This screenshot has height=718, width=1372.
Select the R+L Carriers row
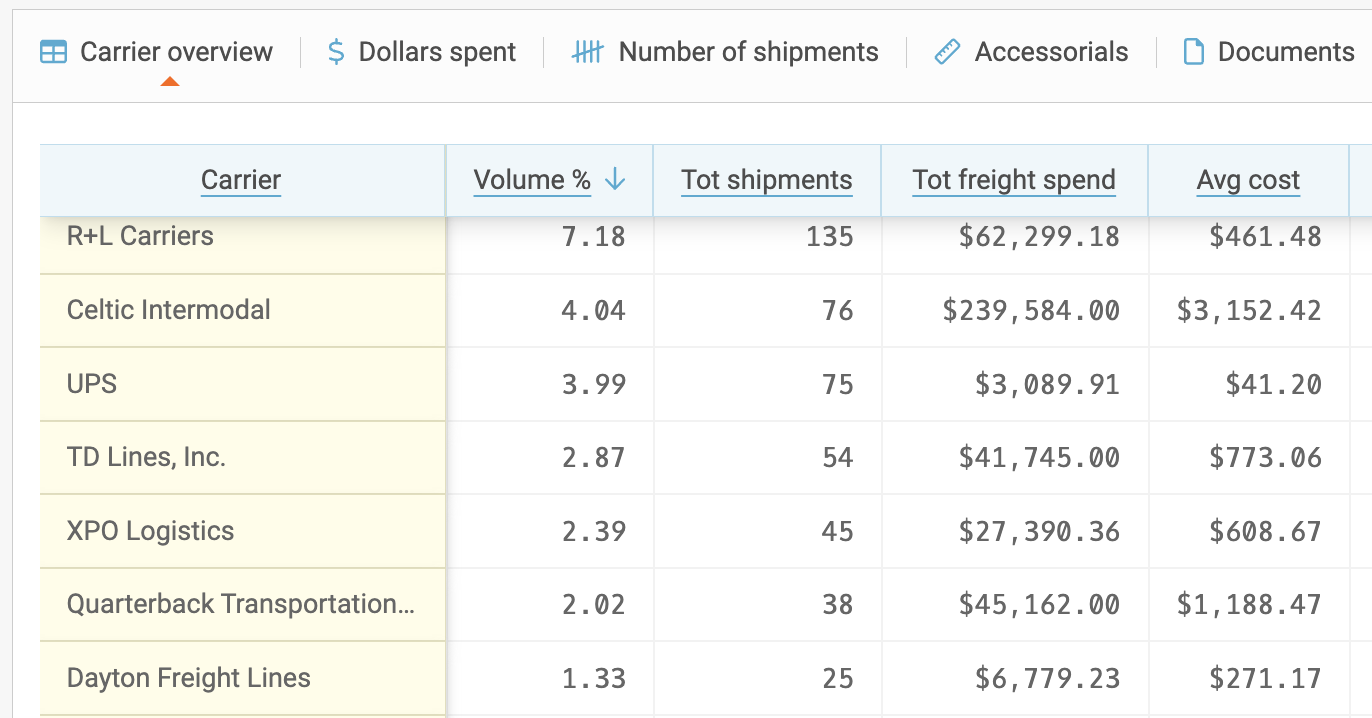(x=138, y=236)
